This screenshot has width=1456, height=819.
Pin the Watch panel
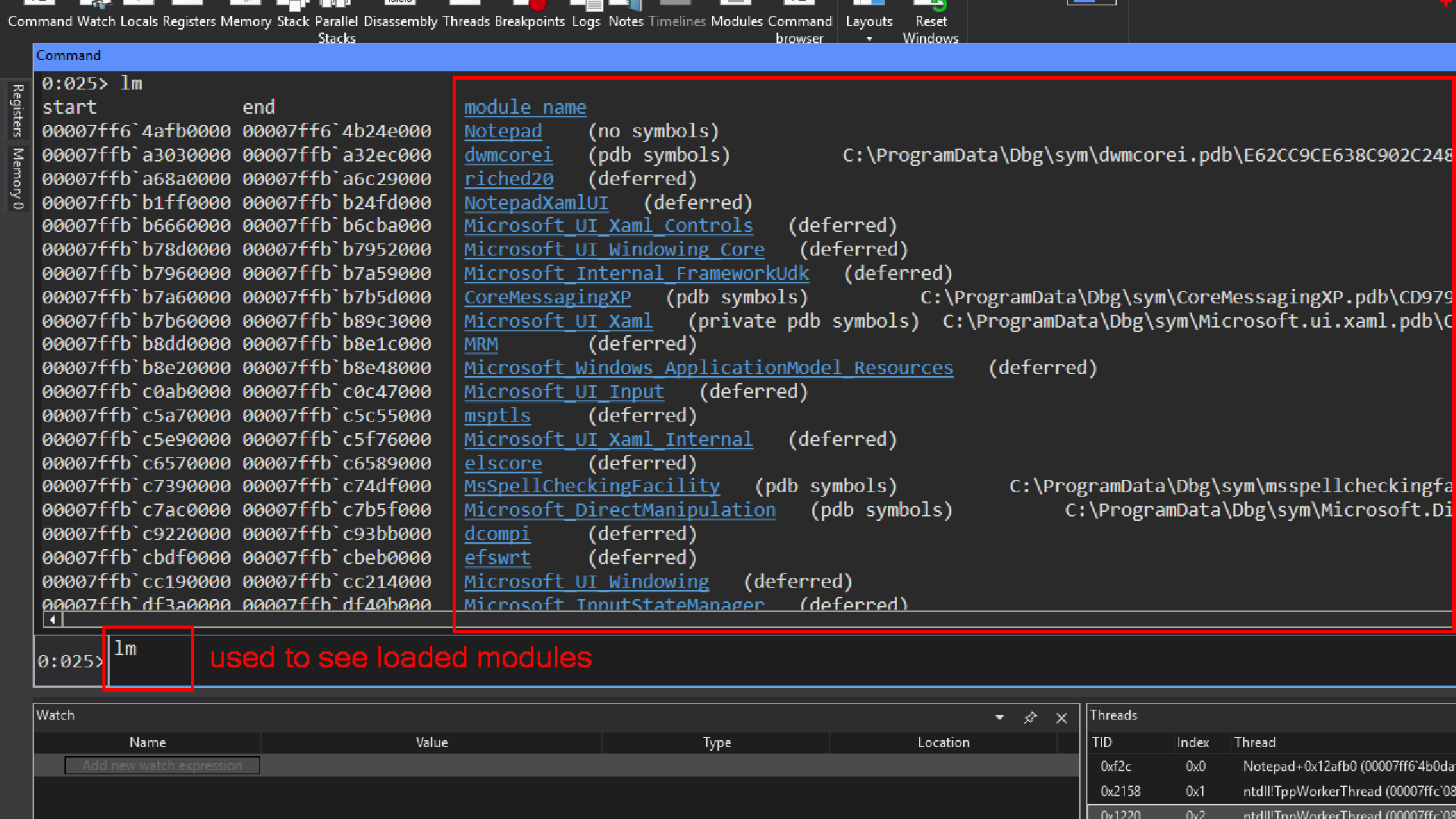tap(1030, 717)
